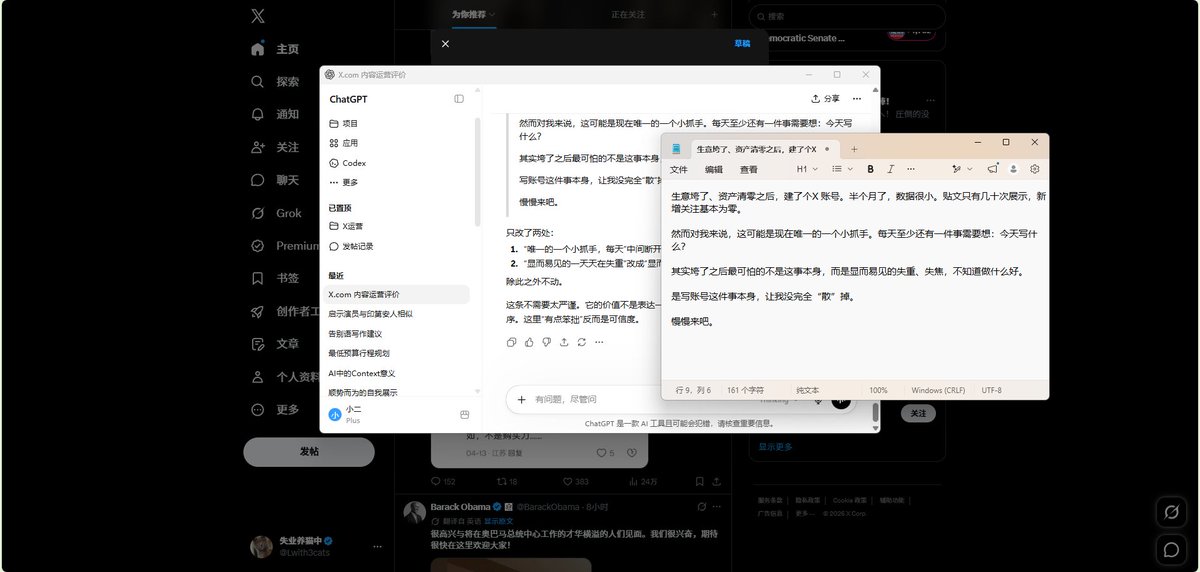Open the 书签 bookmark icon on X
The image size is (1200, 572).
[x=258, y=278]
